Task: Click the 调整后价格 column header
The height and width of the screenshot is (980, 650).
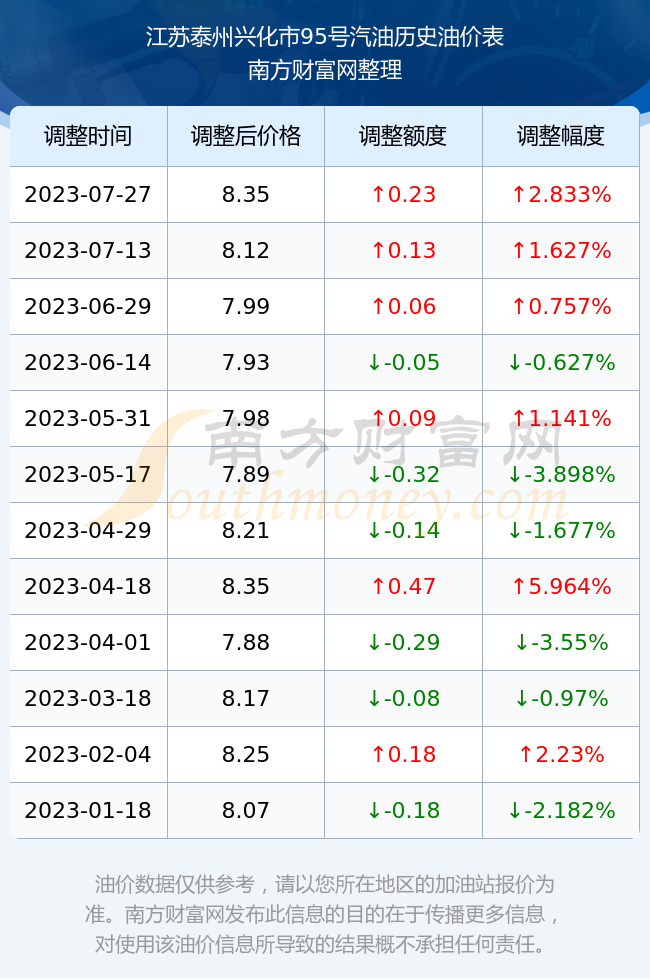Action: pos(246,136)
